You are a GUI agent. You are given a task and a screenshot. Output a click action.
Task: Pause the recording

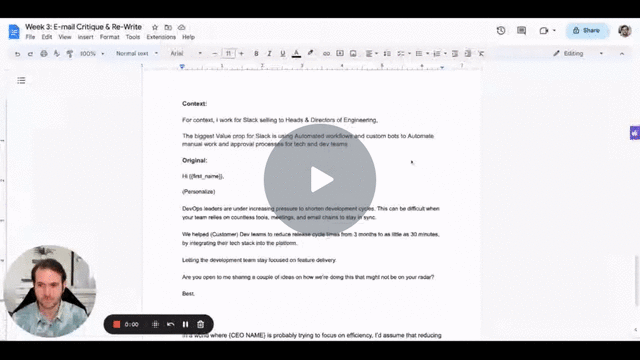click(x=185, y=324)
